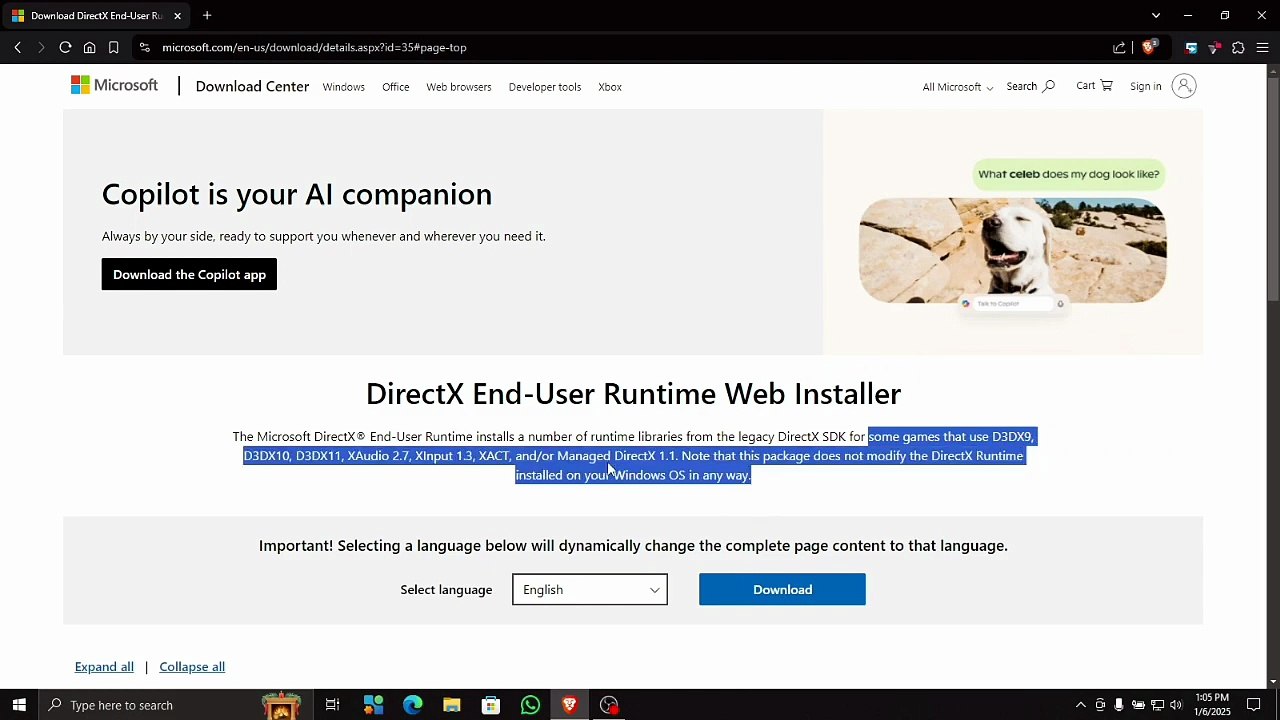Screen dimensions: 1280x720
Task: Open Microsoft Edge from the taskbar
Action: [412, 705]
